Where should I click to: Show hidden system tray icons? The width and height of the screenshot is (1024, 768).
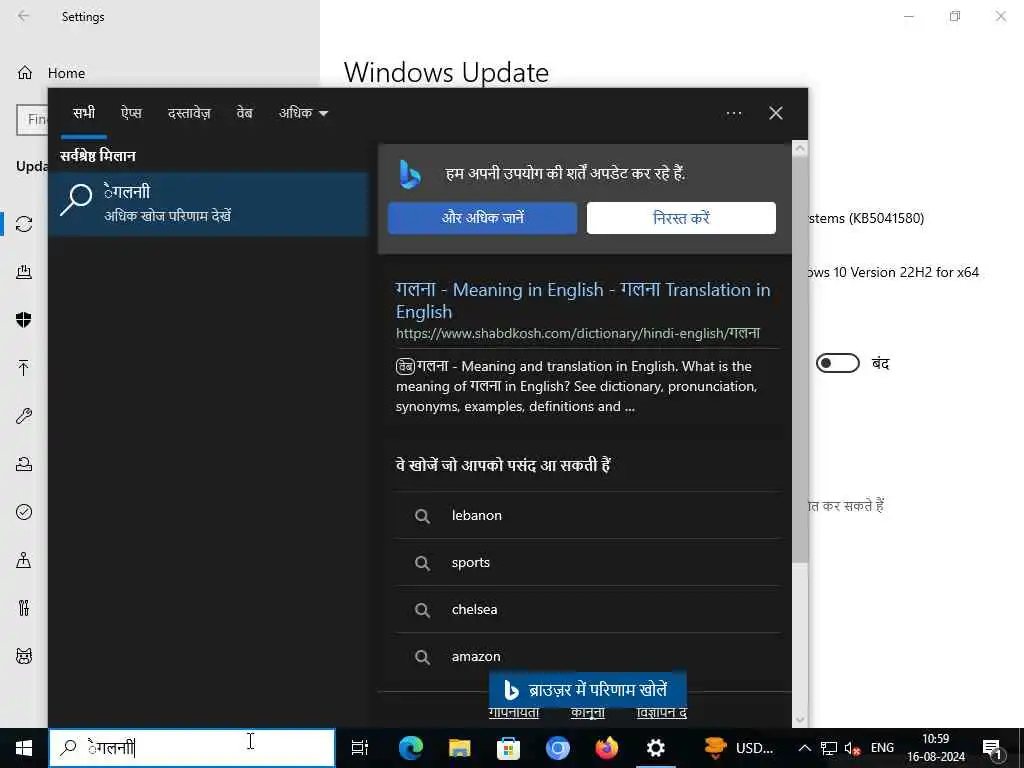click(805, 748)
